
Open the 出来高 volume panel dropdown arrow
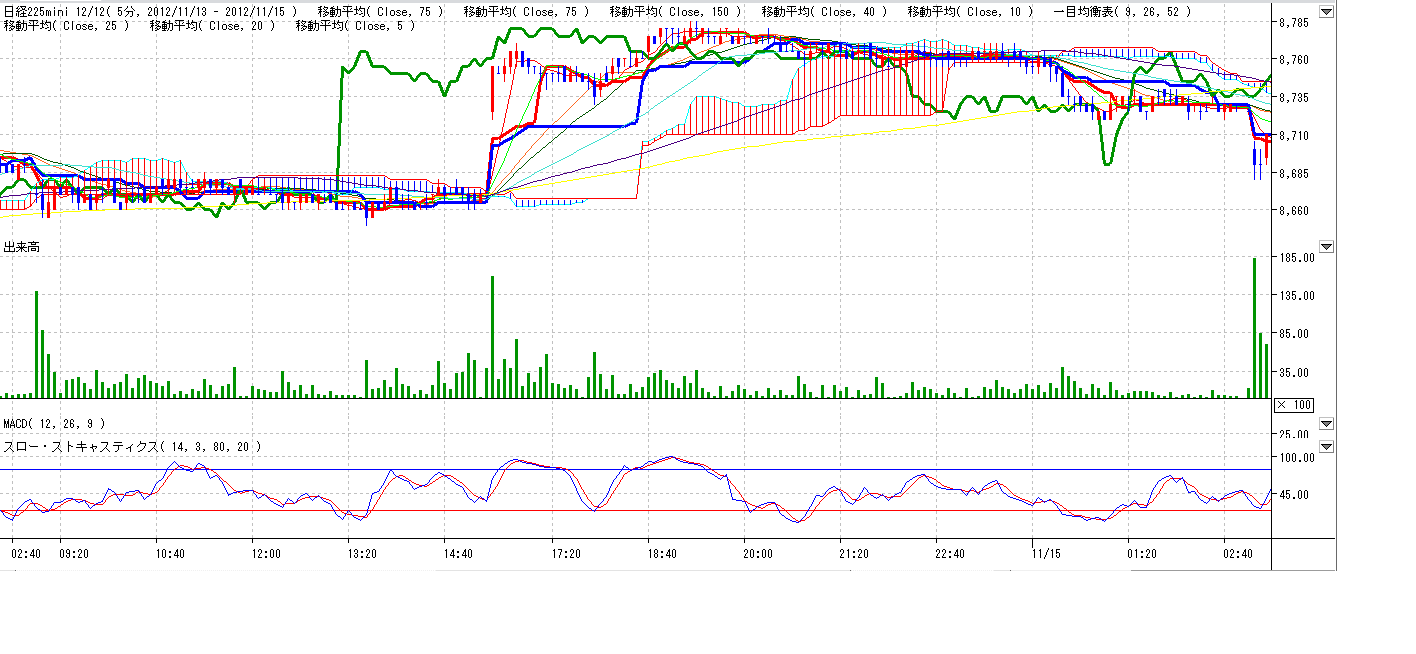(x=1326, y=246)
